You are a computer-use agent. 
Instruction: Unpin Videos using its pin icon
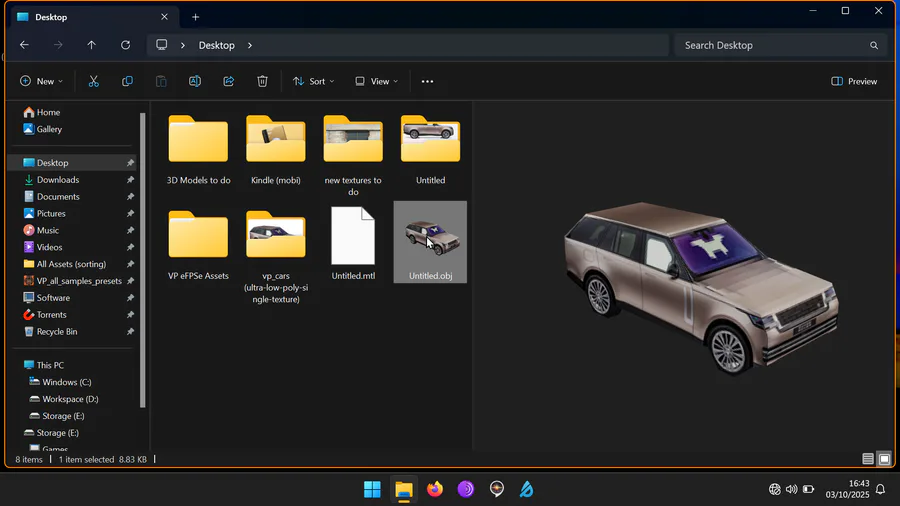pyautogui.click(x=130, y=247)
